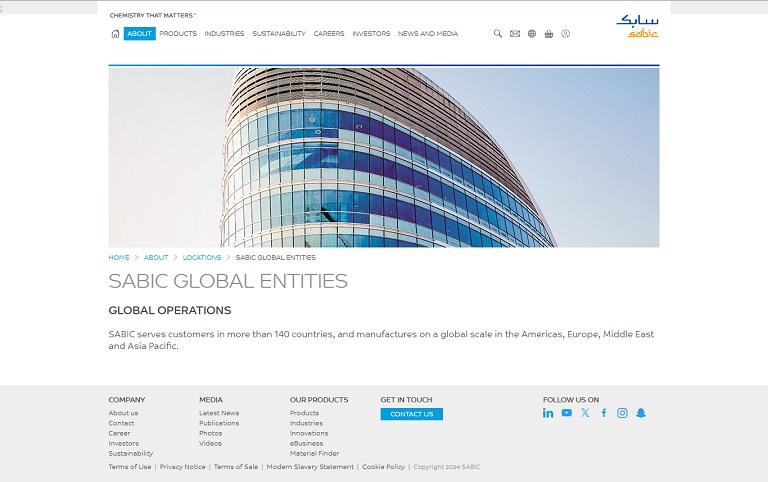The width and height of the screenshot is (768, 482).
Task: Click the Instagram icon
Action: (x=622, y=413)
